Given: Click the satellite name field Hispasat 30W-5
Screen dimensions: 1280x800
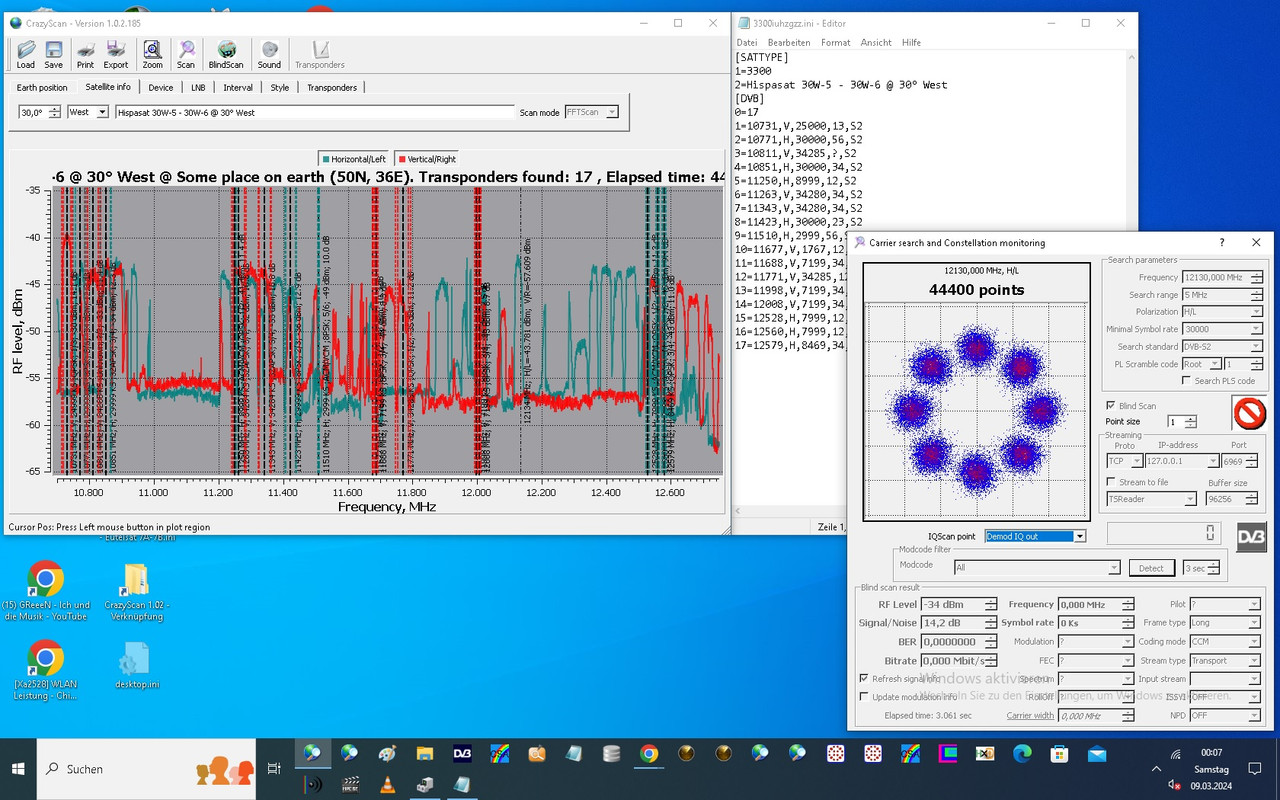Looking at the screenshot, I should [315, 112].
